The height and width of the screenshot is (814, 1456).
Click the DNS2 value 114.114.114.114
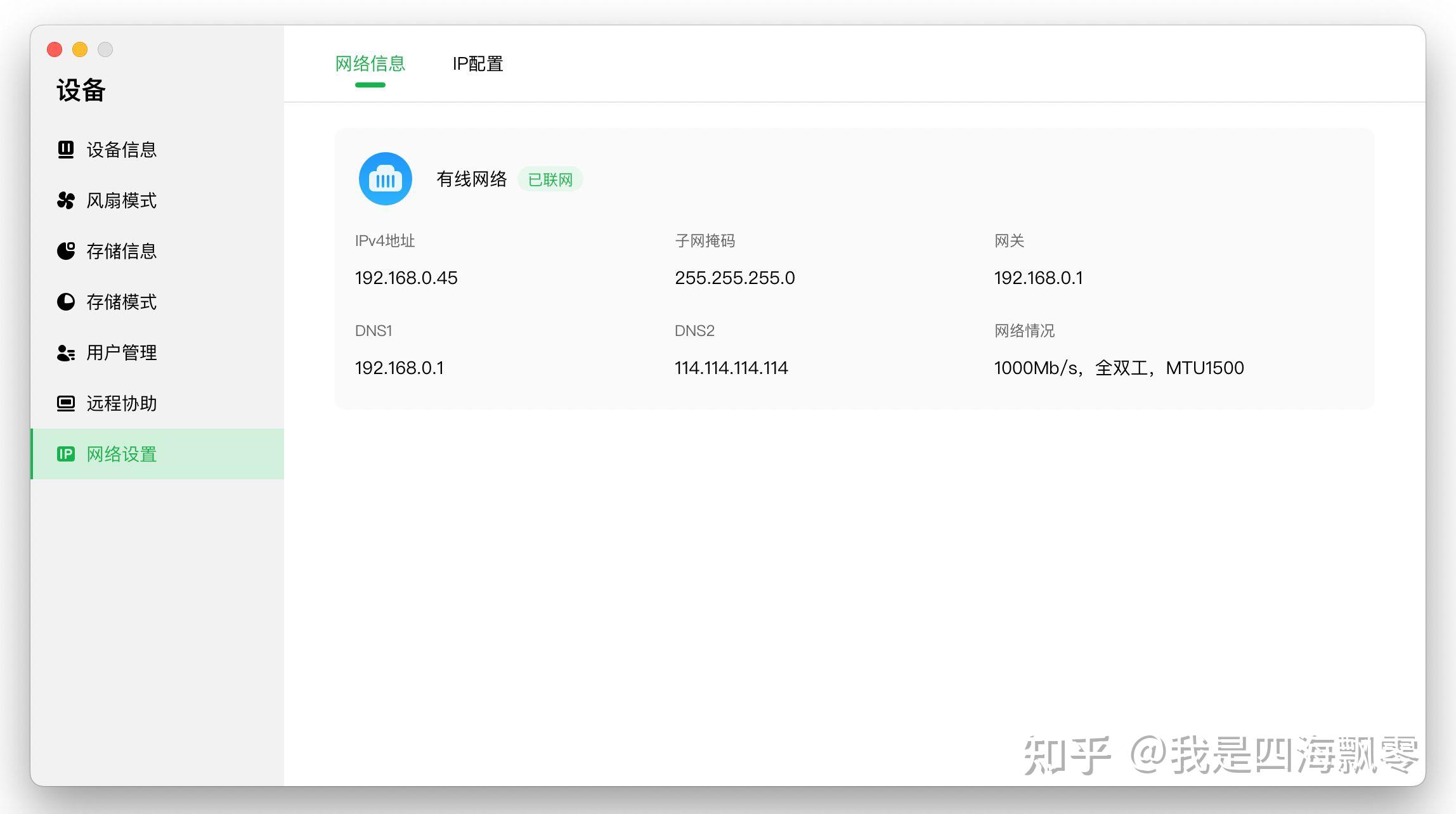[731, 367]
